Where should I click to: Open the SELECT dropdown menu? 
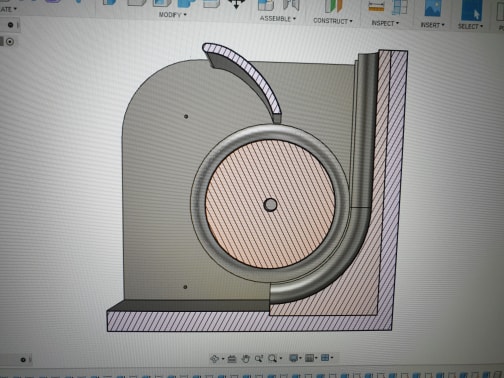click(x=470, y=26)
